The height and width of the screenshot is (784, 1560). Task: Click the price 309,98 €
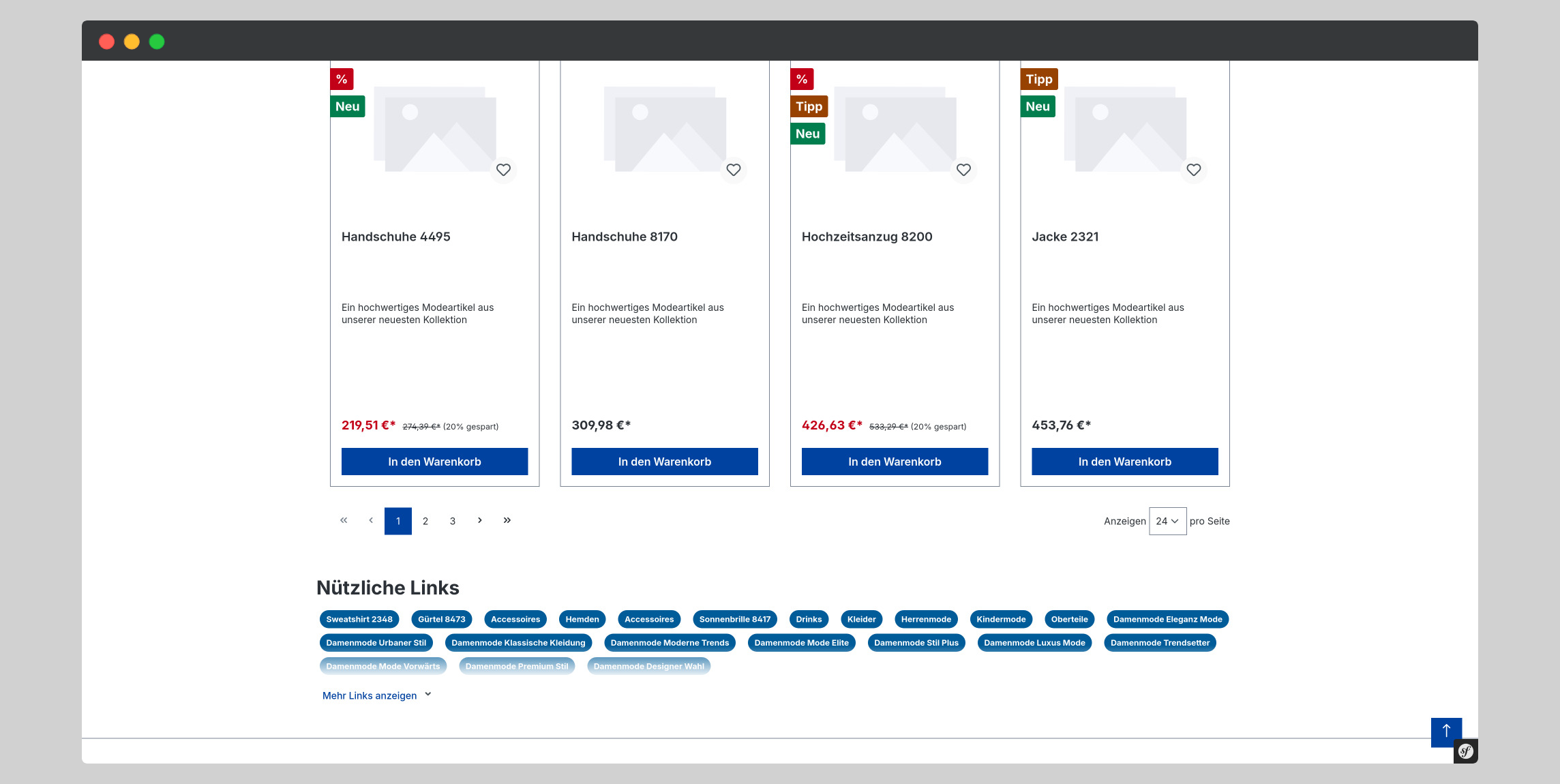pos(601,425)
